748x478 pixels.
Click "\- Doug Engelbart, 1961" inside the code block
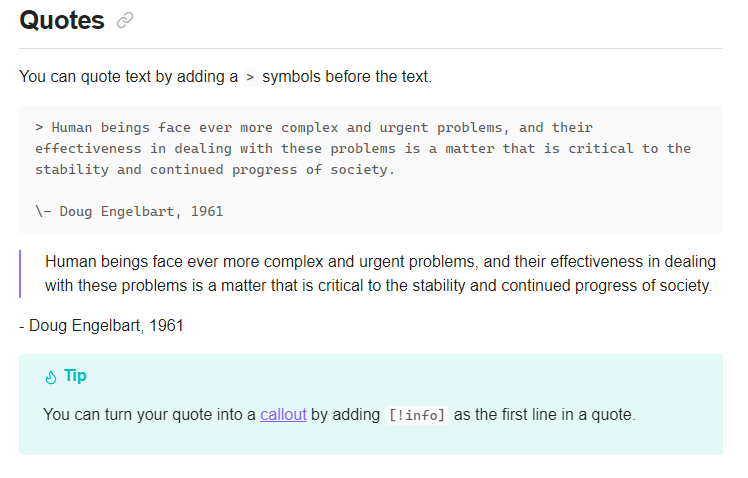[129, 211]
